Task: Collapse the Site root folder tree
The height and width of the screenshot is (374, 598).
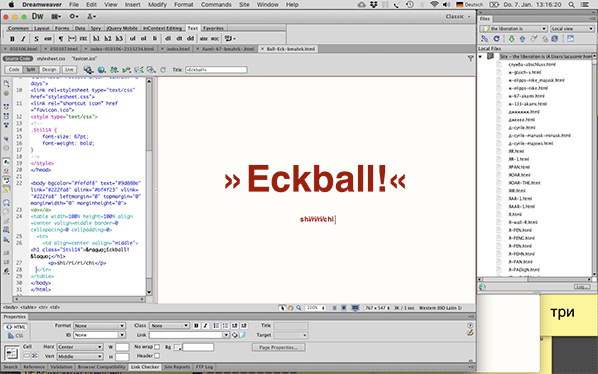Action: [x=481, y=56]
